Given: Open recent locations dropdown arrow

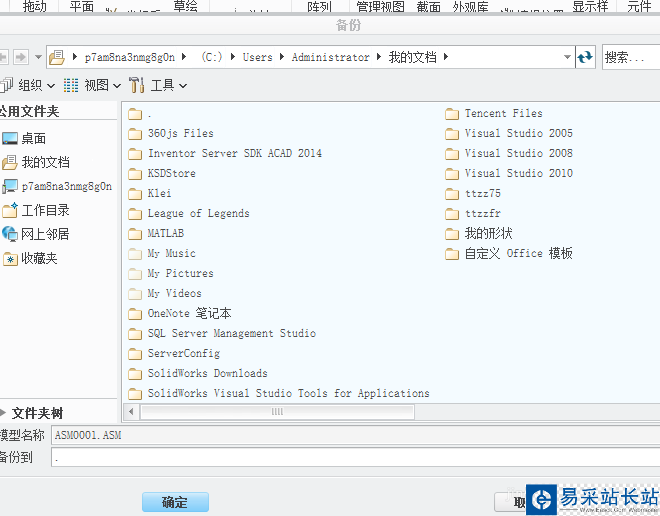Looking at the screenshot, I should click(38, 57).
